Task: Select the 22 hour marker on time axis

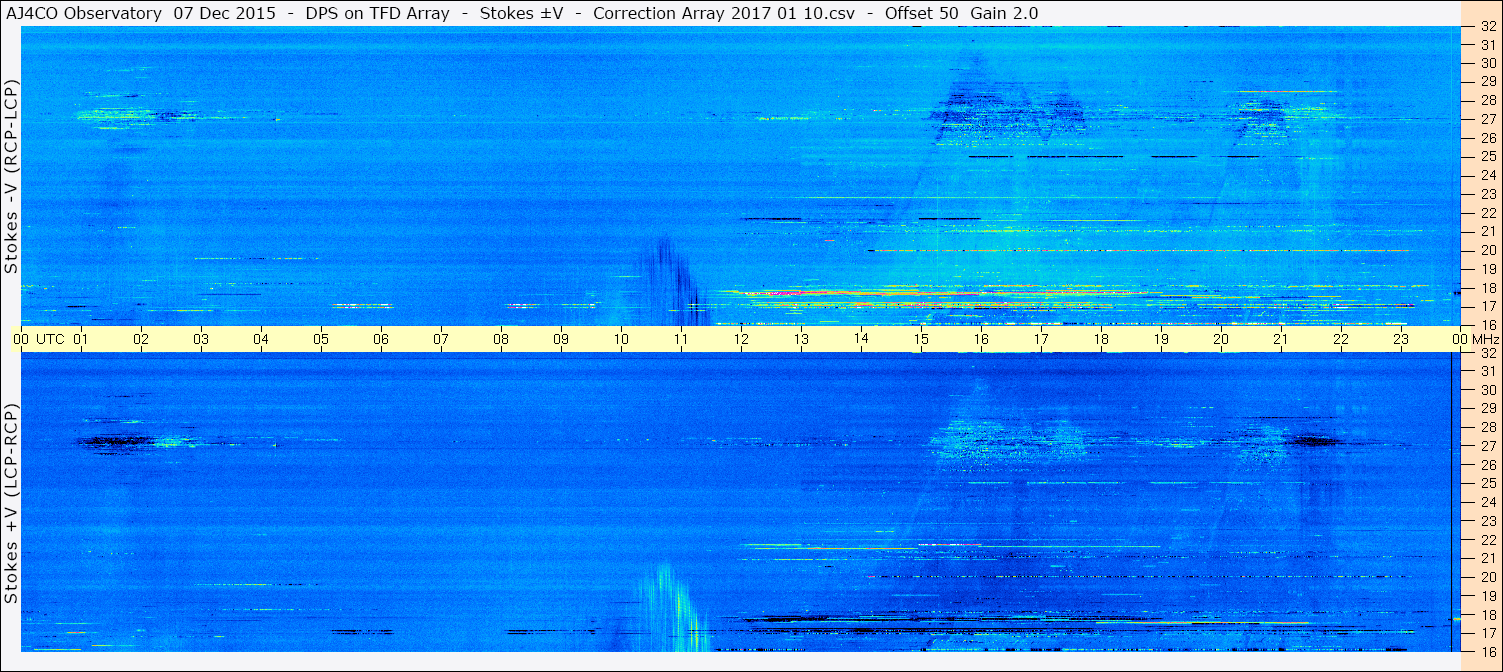Action: click(x=1341, y=339)
